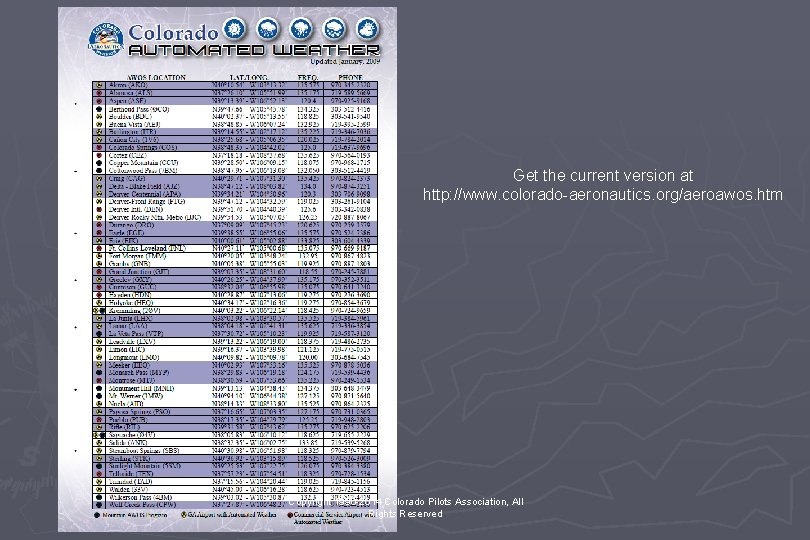This screenshot has height=540, width=810.
Task: Click the 'Colorado' heading text
Action: (173, 33)
